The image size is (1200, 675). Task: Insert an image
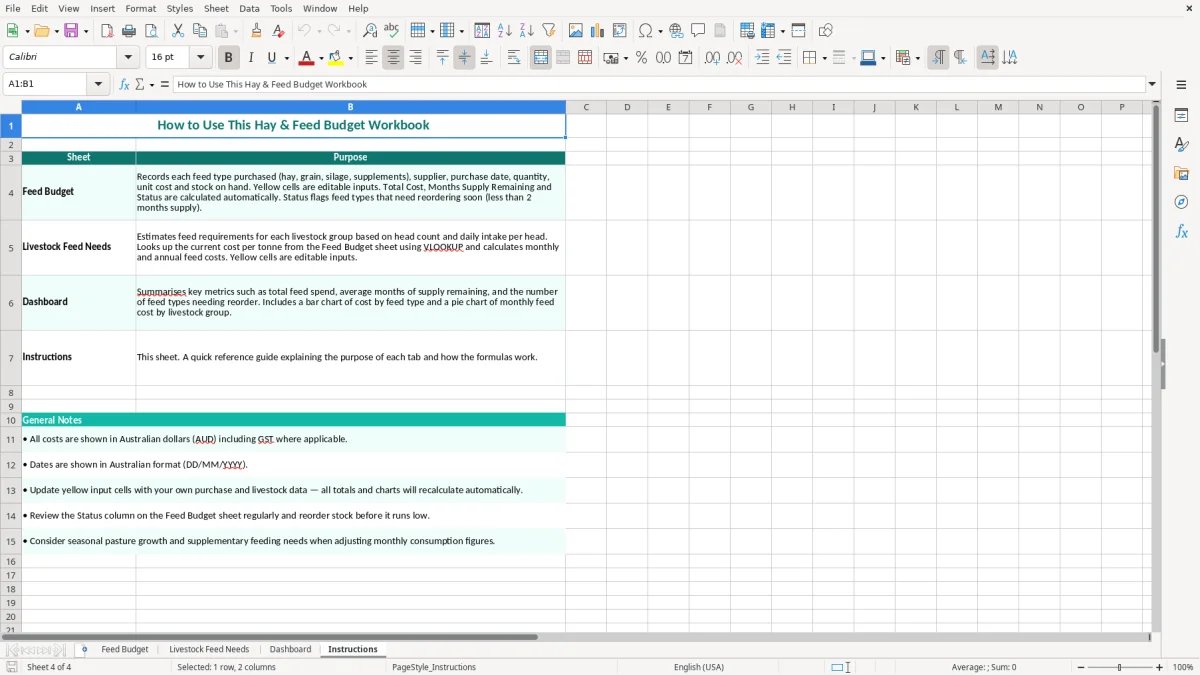(x=576, y=31)
